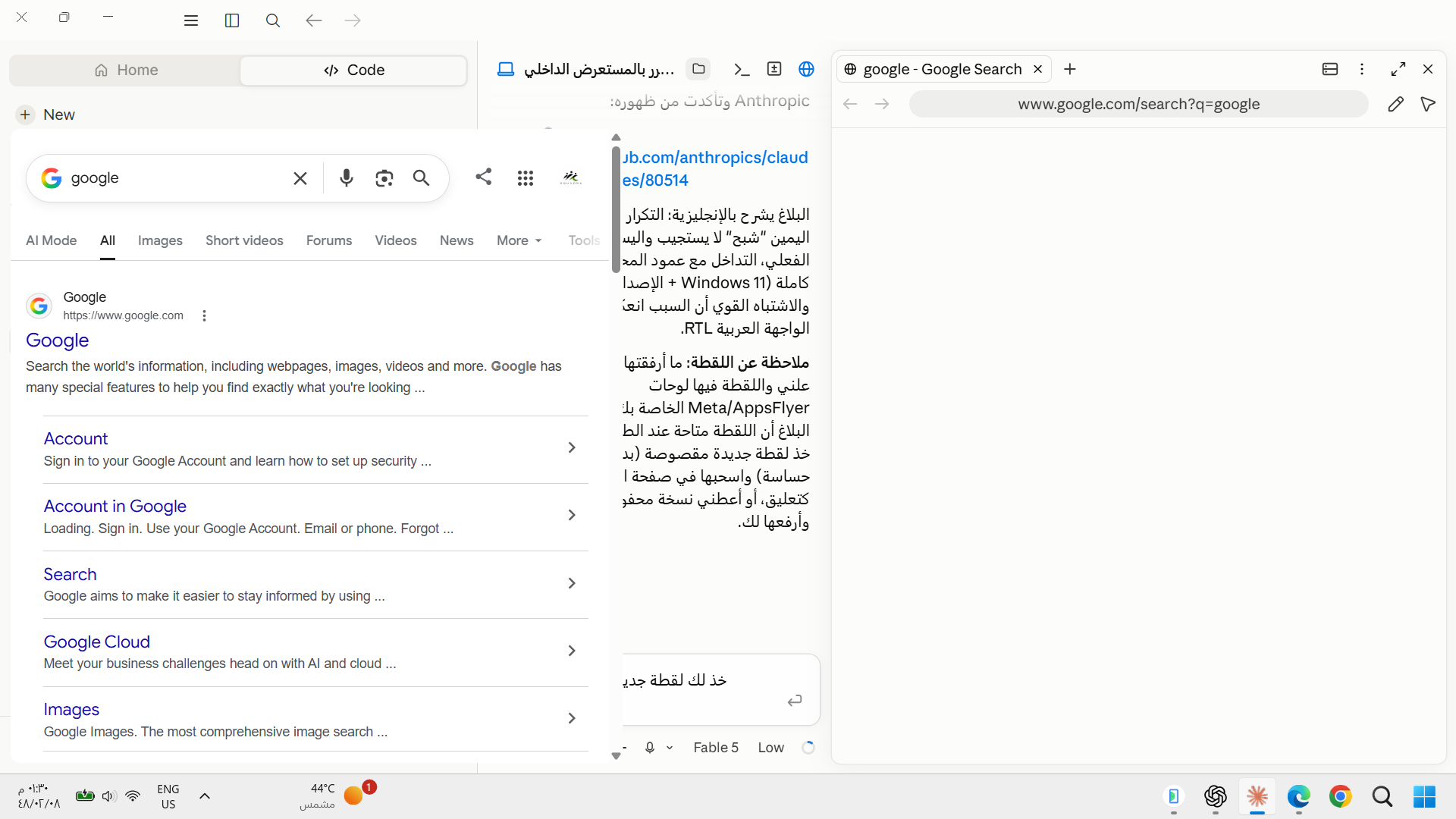Open Google Lens image search

click(x=384, y=178)
